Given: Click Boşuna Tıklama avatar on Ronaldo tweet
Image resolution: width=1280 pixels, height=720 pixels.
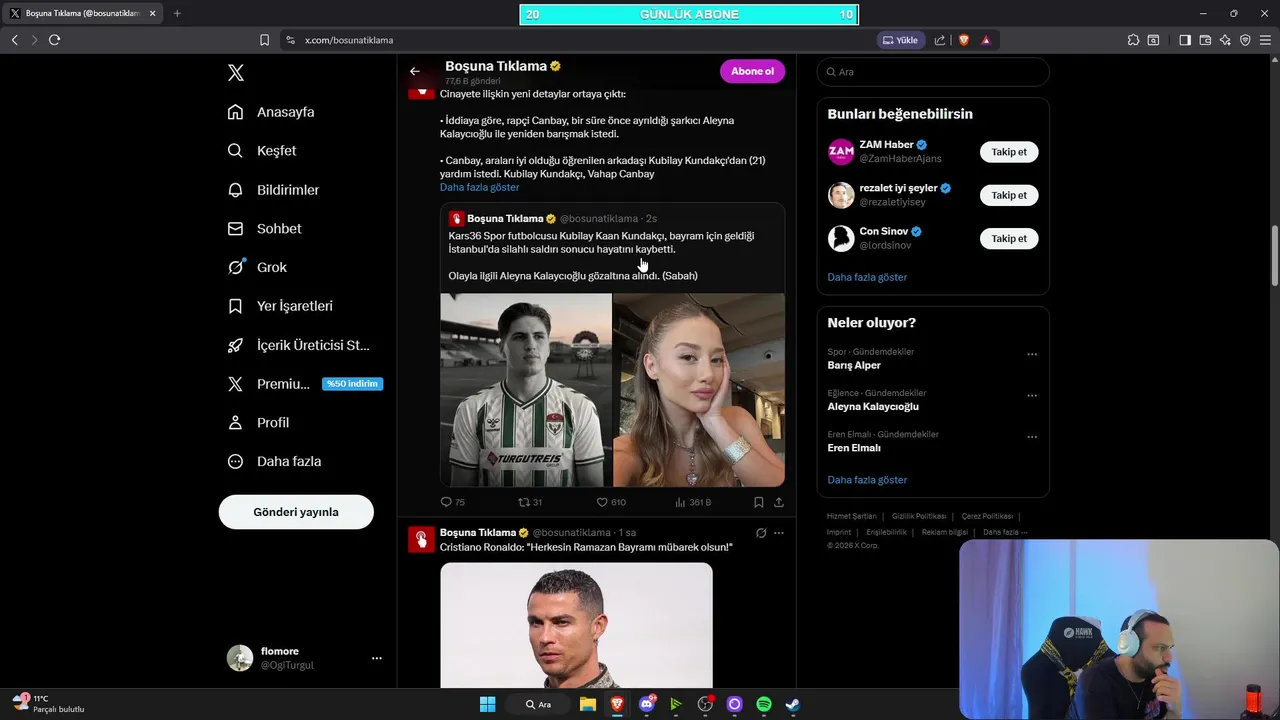Looking at the screenshot, I should 421,539.
